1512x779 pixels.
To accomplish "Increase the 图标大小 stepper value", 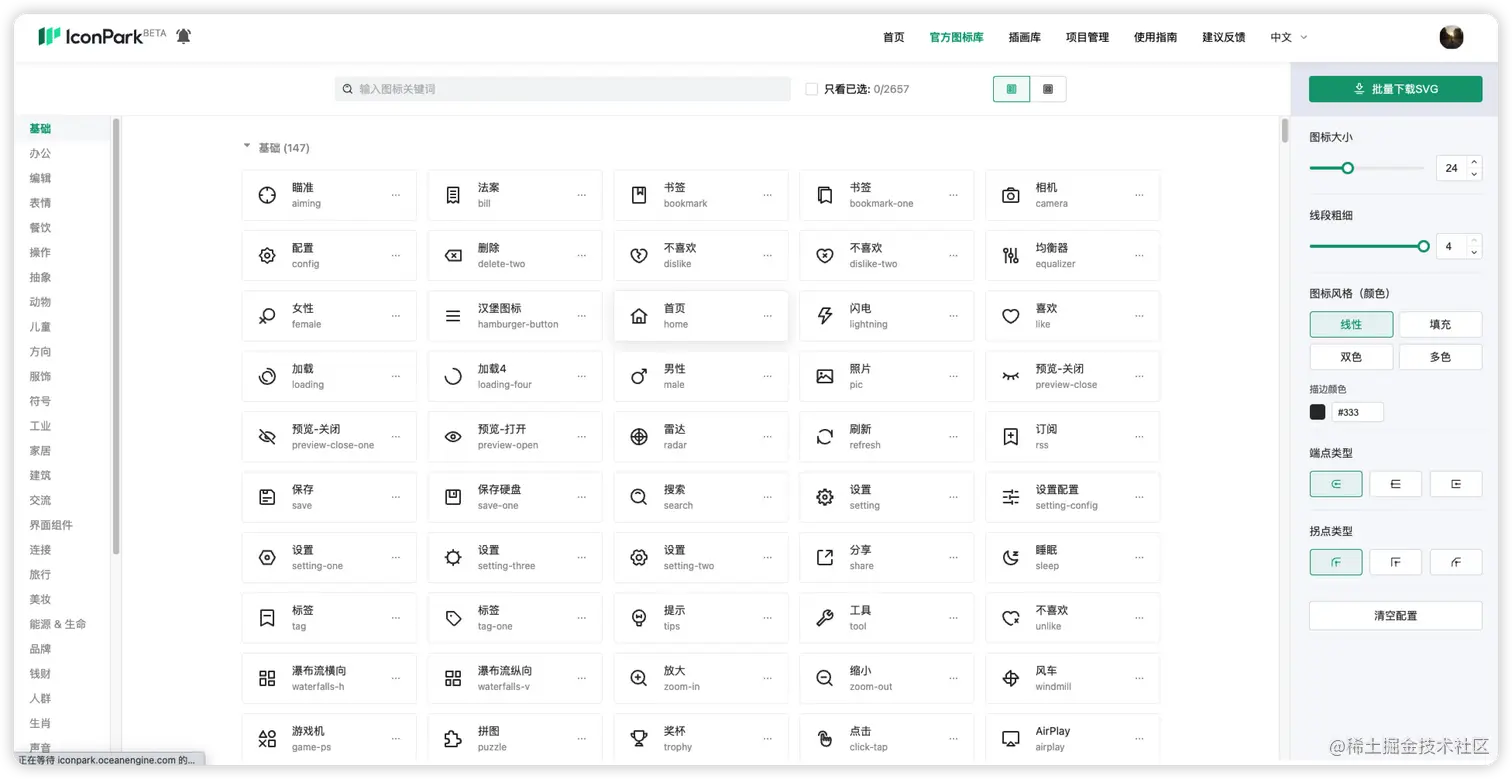I will [x=1474, y=162].
